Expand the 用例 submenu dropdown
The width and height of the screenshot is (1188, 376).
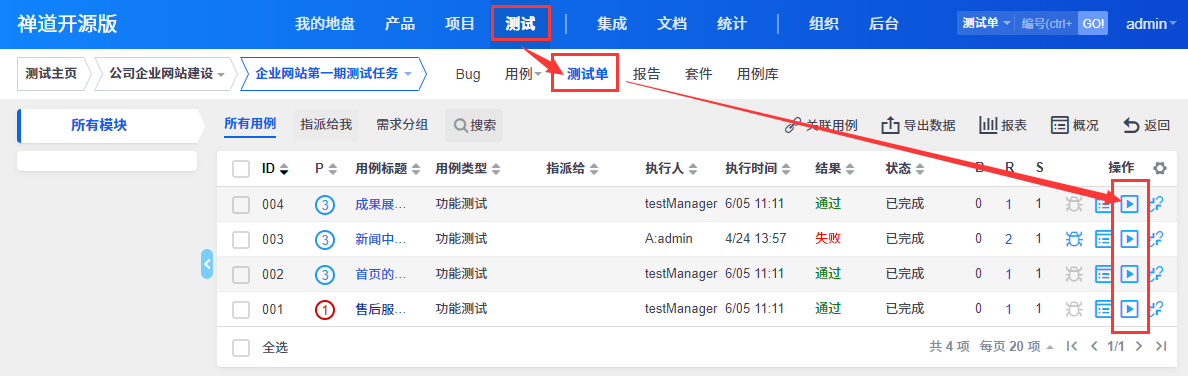pyautogui.click(x=523, y=74)
